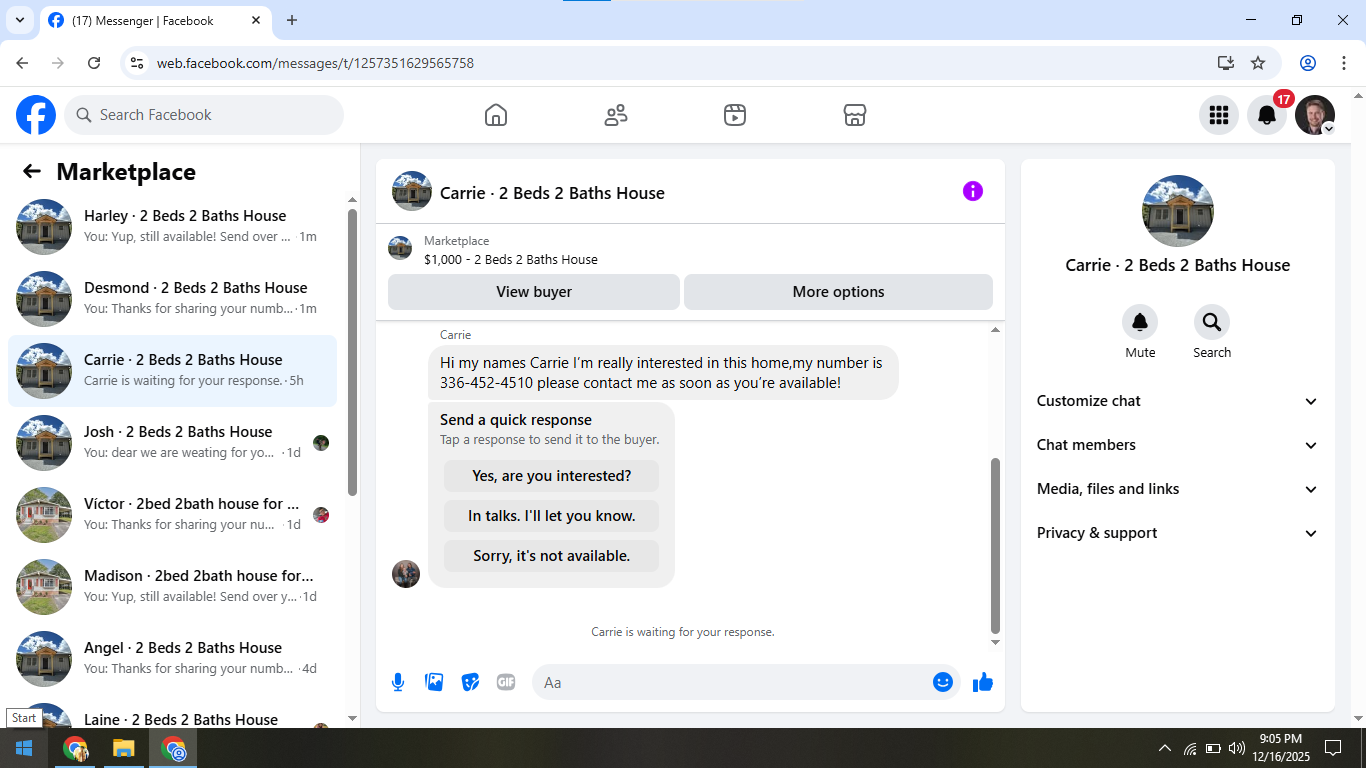Expand Chat members section
This screenshot has width=1366, height=768.
click(x=1178, y=445)
